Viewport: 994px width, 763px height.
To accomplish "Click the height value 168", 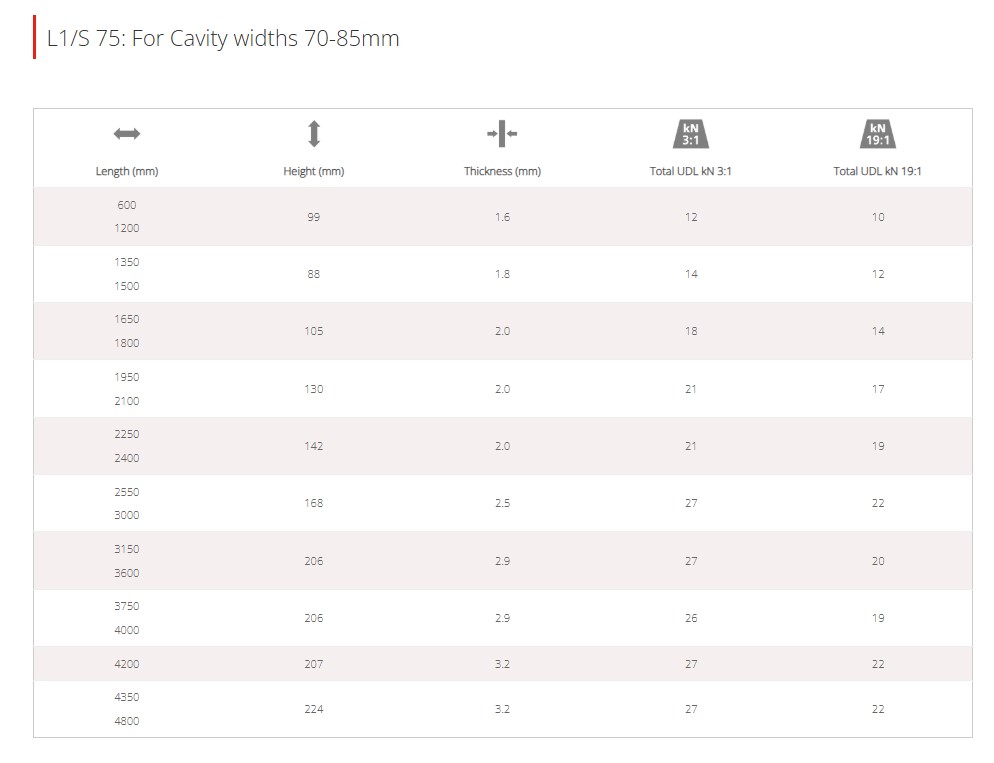I will (314, 503).
